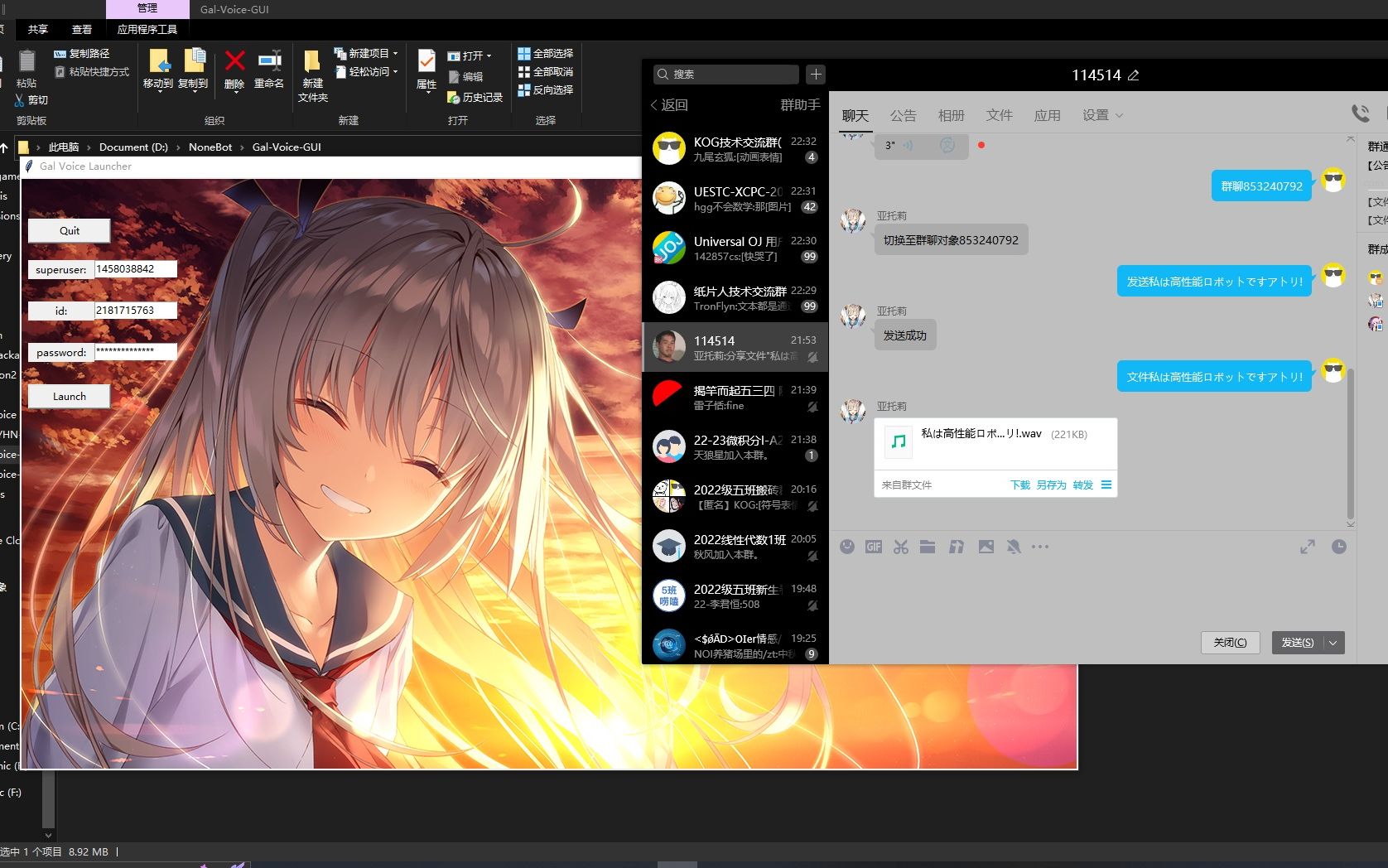The width and height of the screenshot is (1388, 868).
Task: Toggle do-not-disturb with the crossed bell icon
Action: coord(1014,547)
